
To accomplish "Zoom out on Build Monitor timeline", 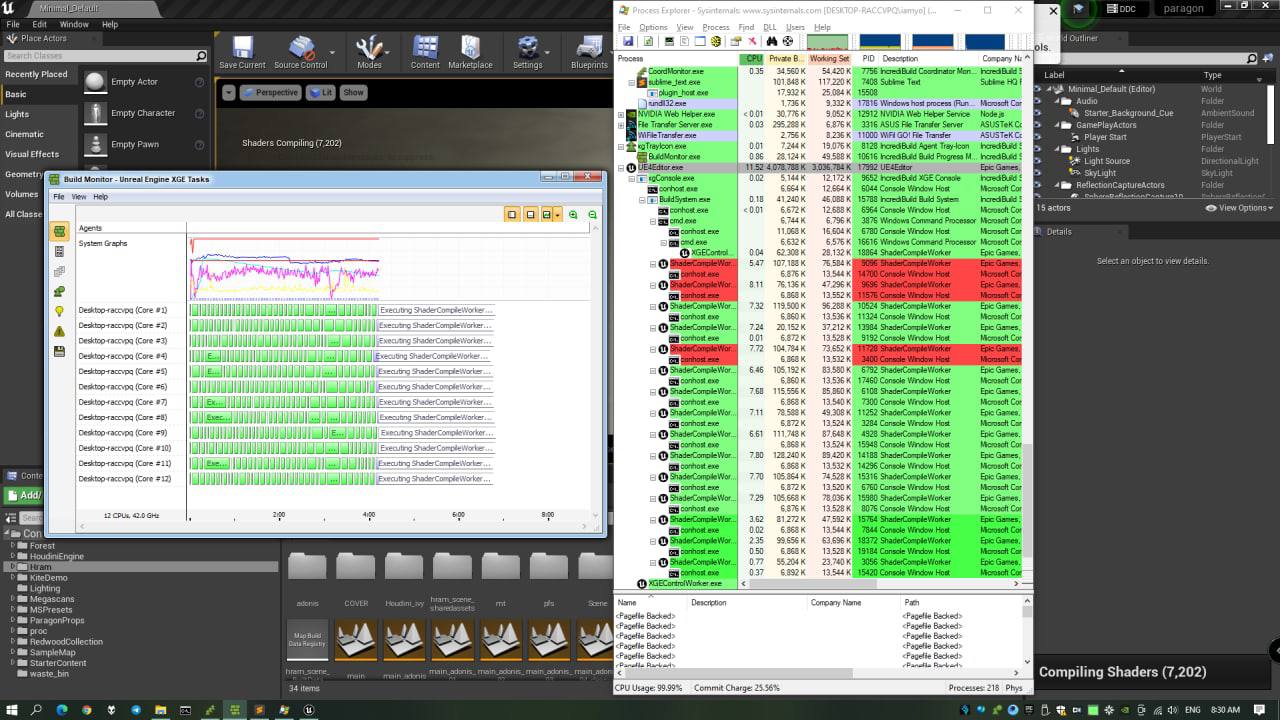I will click(x=592, y=214).
